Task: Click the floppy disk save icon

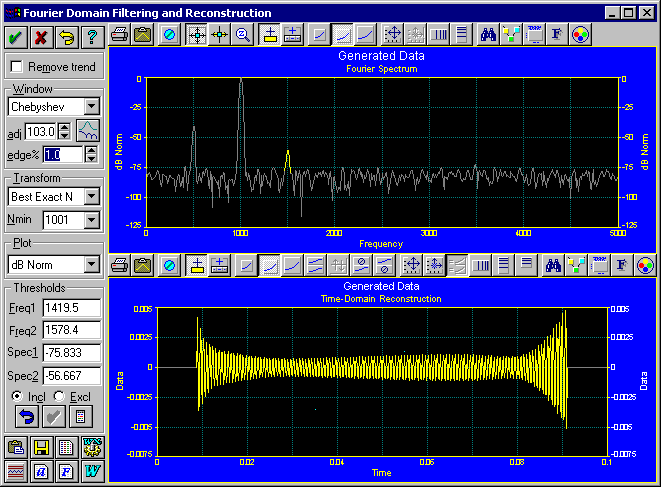Action: pyautogui.click(x=41, y=447)
